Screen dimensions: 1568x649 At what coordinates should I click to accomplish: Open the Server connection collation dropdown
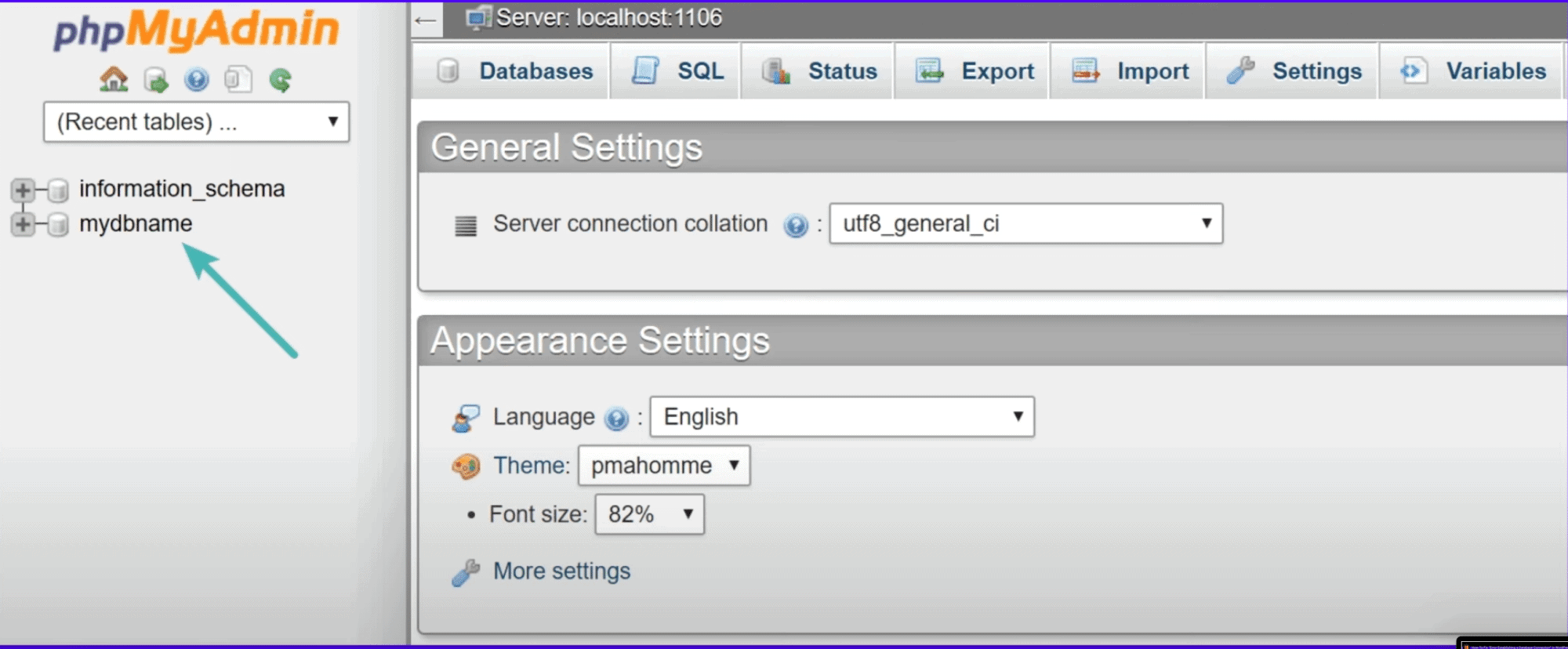1025,223
